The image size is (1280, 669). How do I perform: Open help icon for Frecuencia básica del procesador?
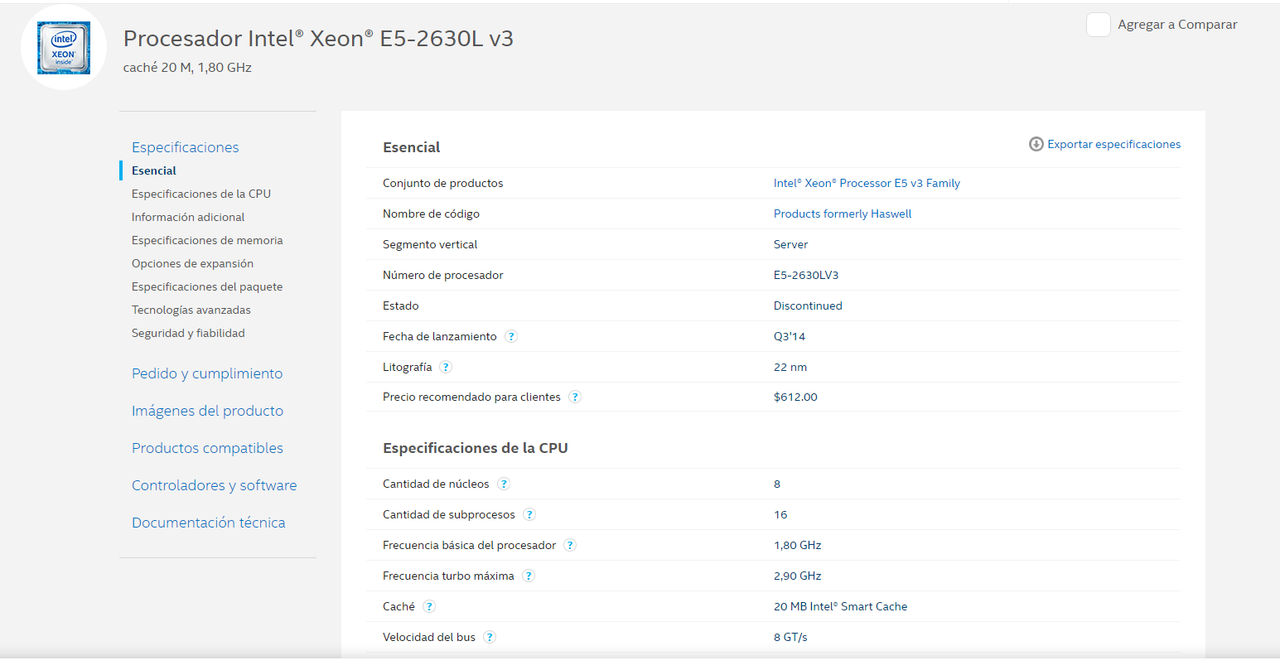tap(570, 545)
